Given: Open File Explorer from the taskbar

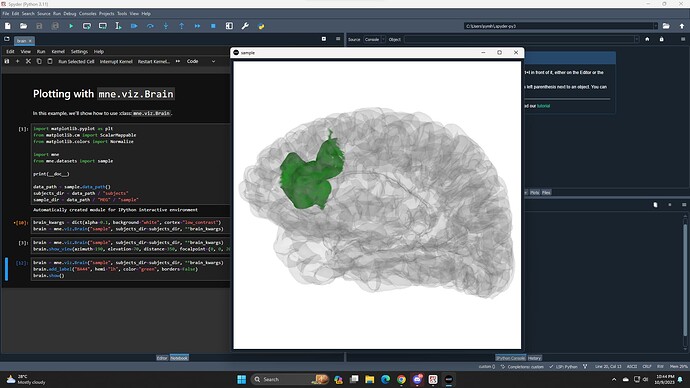Looking at the screenshot, I should pos(370,379).
